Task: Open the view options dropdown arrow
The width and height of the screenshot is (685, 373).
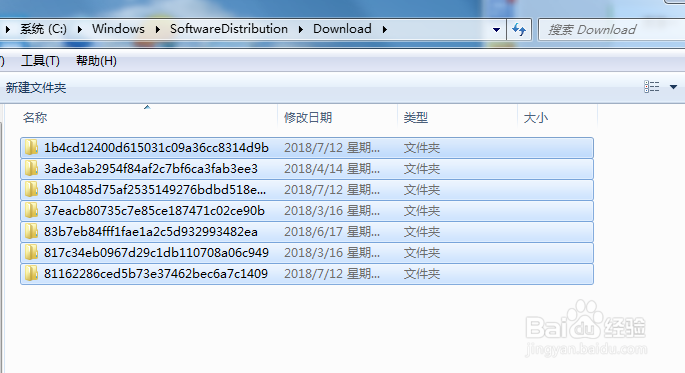Action: coord(673,87)
